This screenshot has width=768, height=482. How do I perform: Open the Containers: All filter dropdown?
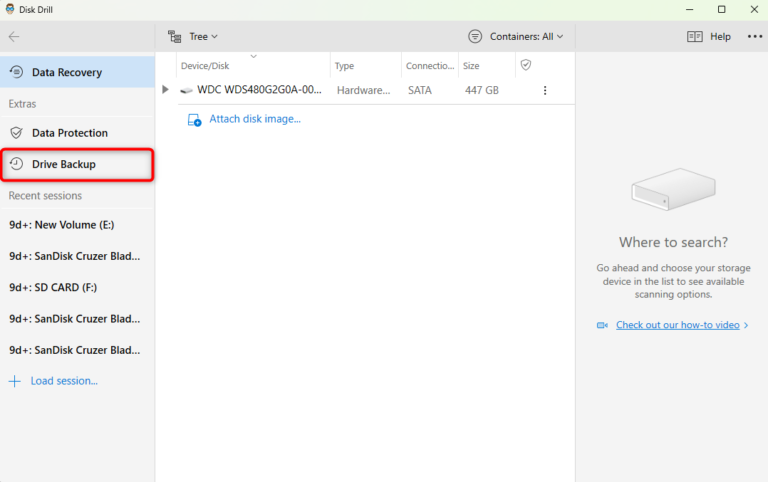(x=516, y=37)
